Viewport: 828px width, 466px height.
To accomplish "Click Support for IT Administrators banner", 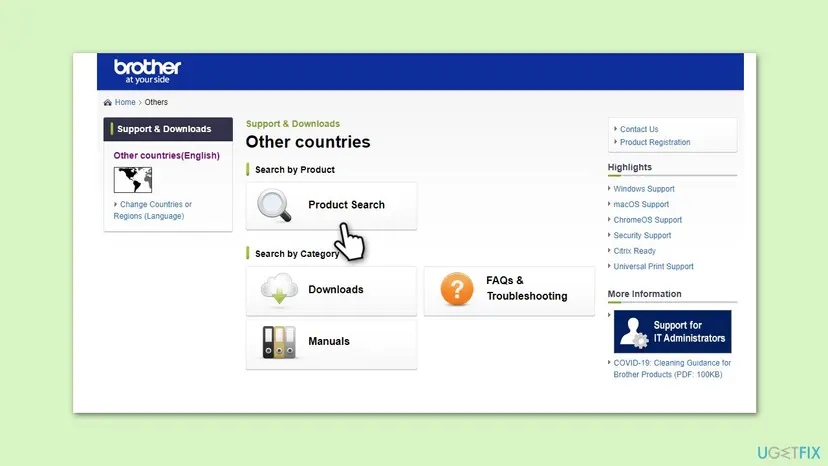I will (x=672, y=332).
